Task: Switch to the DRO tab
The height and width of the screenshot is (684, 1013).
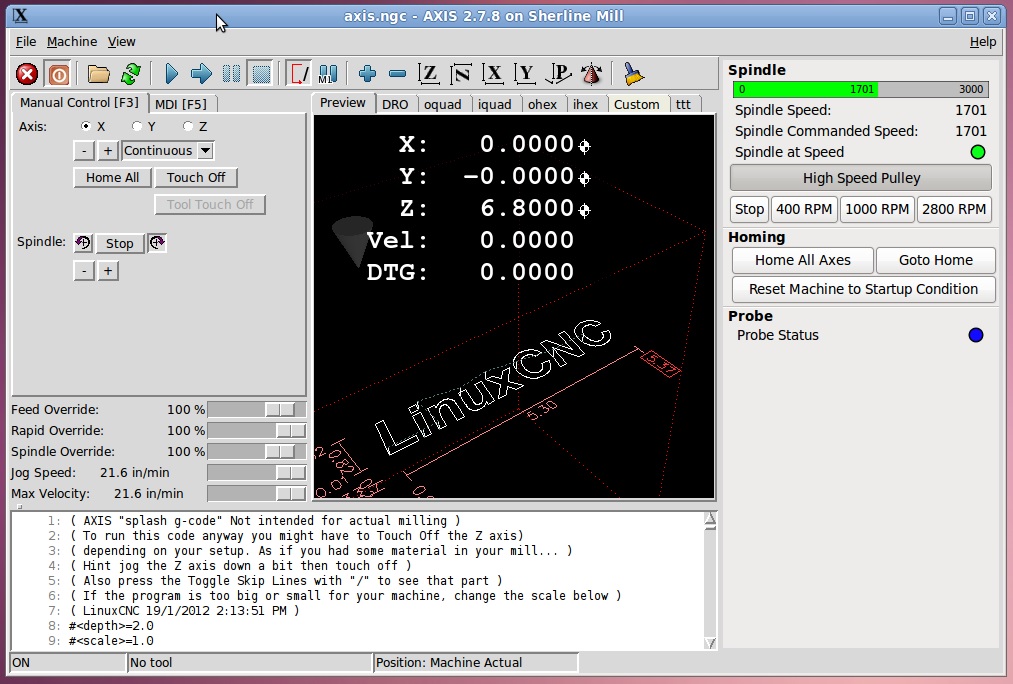Action: 395,104
